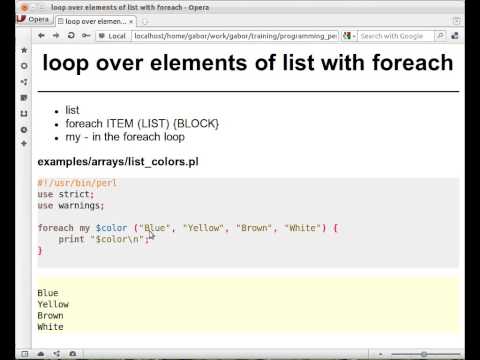The image size is (480, 360).
Task: Click the Opera Link cloud icon
Action: click(x=41, y=354)
